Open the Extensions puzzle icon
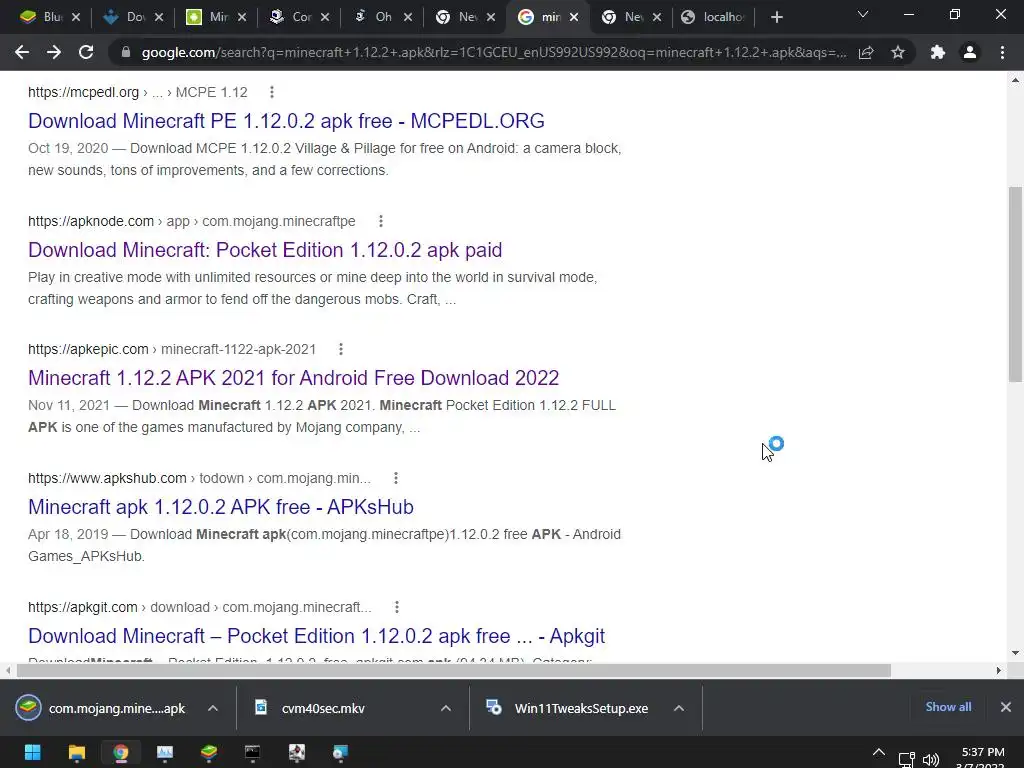Viewport: 1024px width, 768px height. [938, 52]
